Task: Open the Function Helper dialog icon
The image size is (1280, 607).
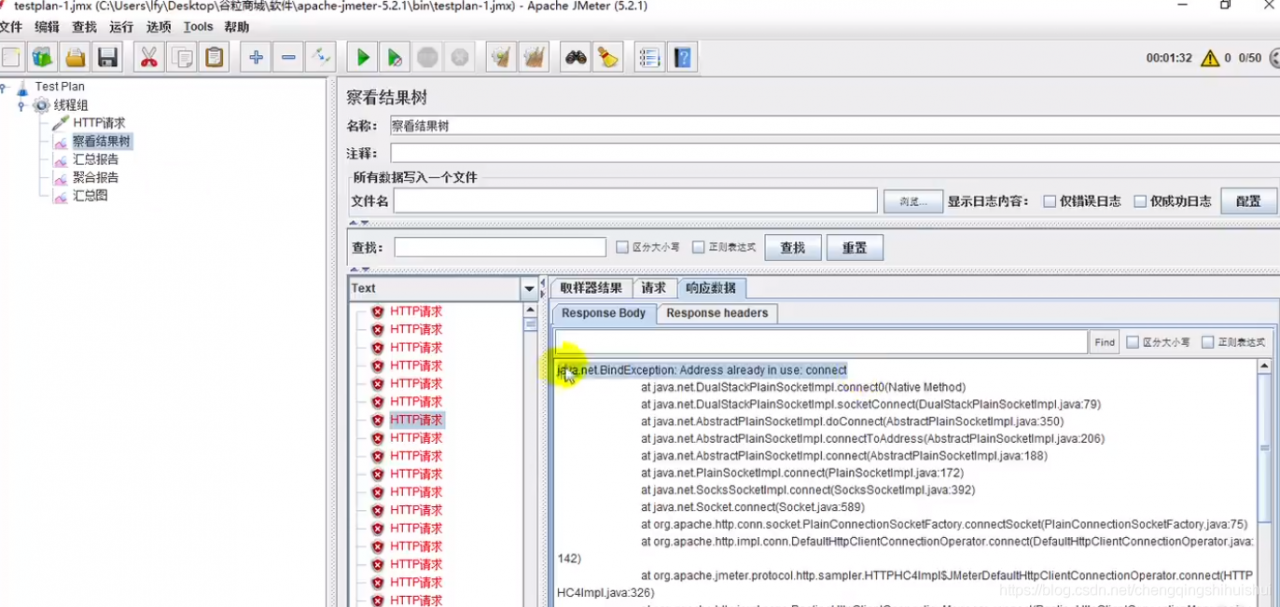Action: click(x=650, y=58)
